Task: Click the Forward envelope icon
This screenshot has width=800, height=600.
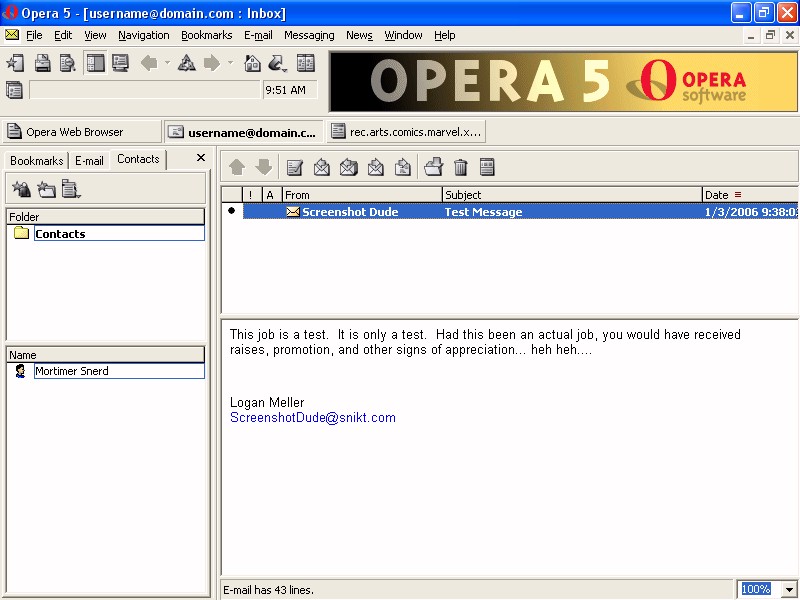Action: click(376, 167)
